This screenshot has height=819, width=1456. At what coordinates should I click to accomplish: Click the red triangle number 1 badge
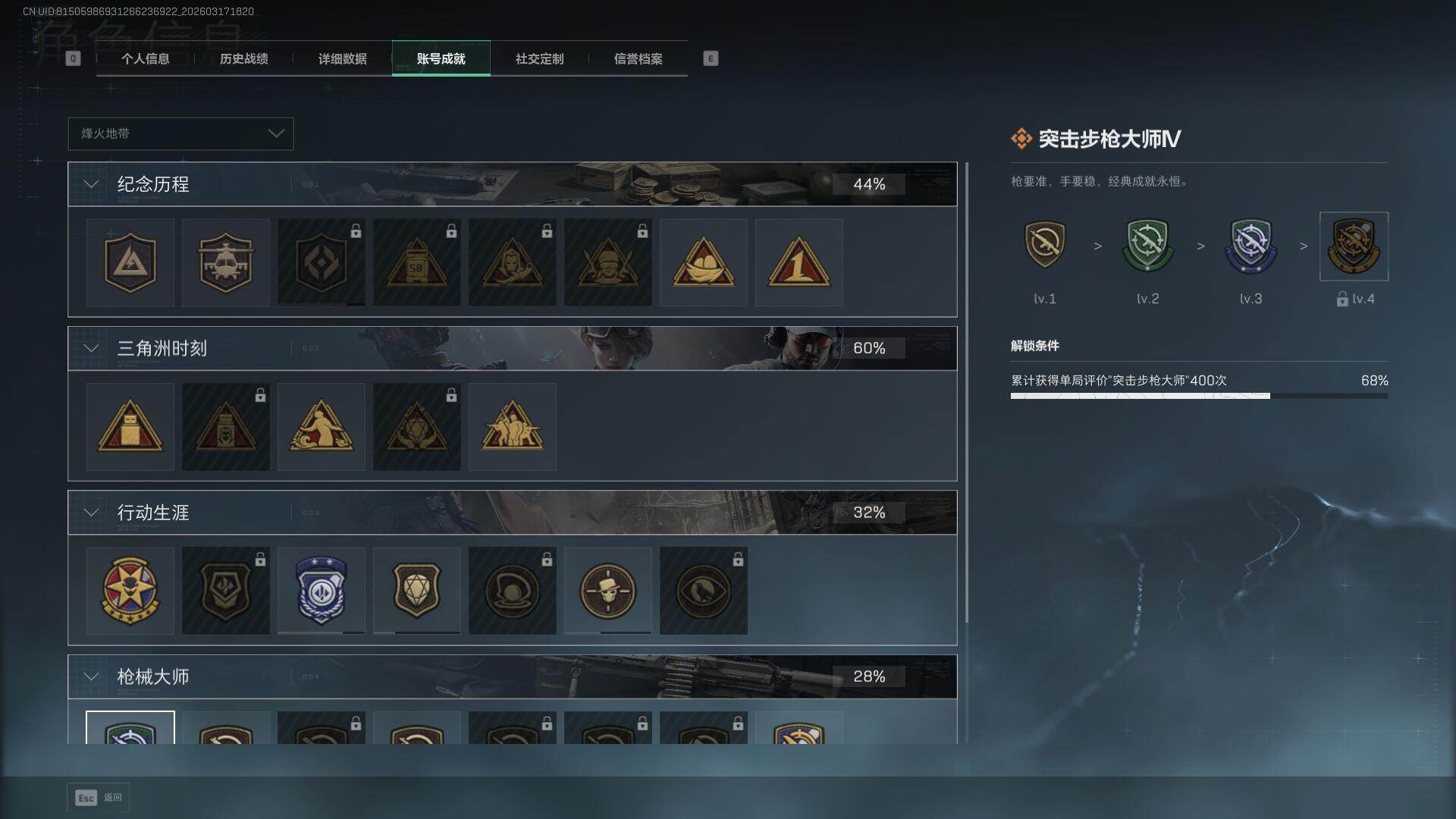pos(799,262)
